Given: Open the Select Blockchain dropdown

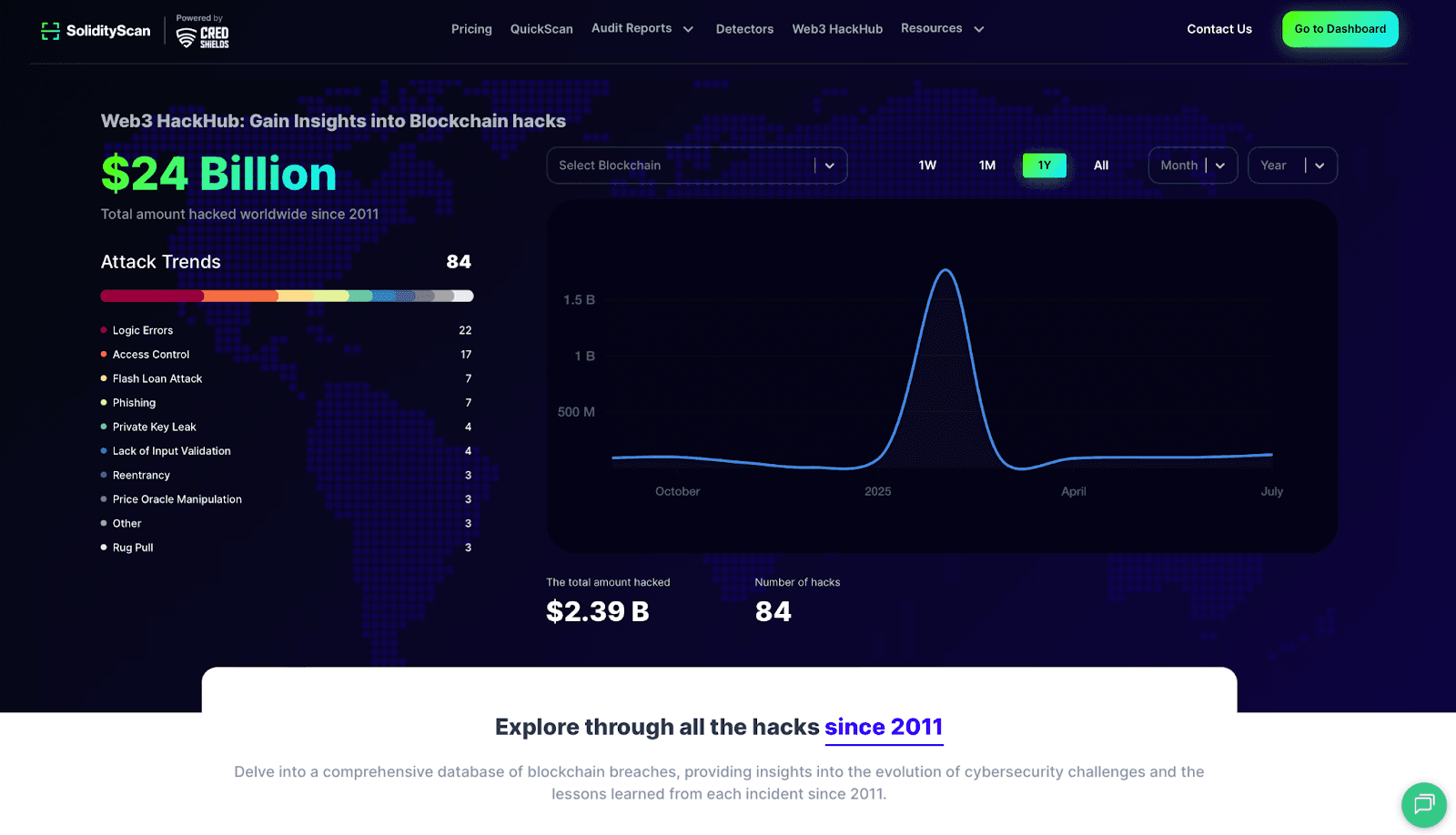Looking at the screenshot, I should point(682,166).
